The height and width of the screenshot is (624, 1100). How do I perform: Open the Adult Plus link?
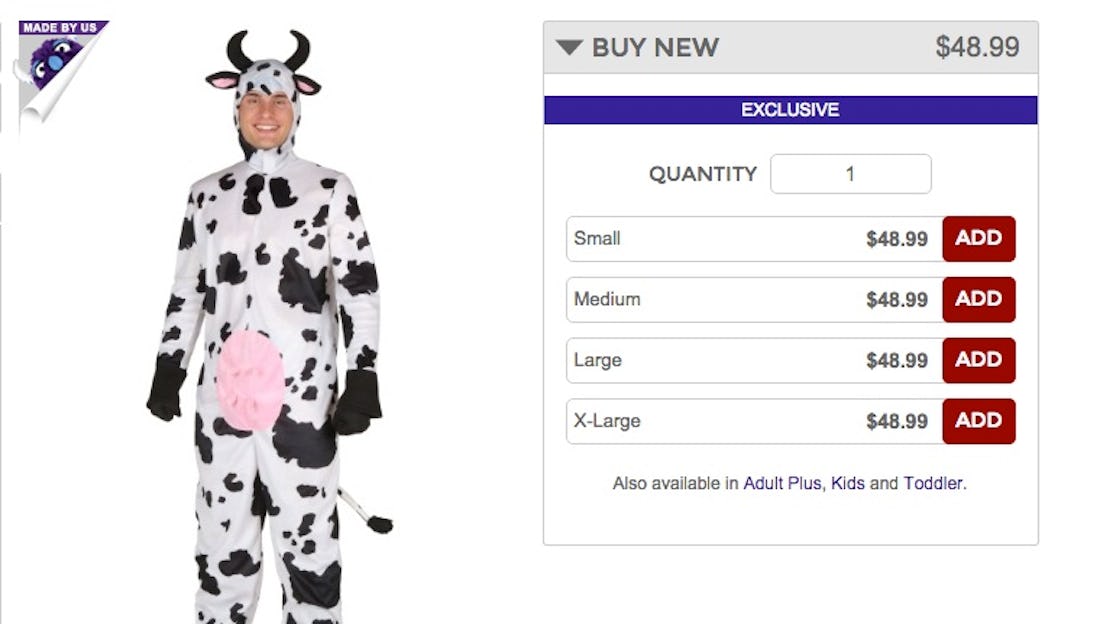(780, 483)
